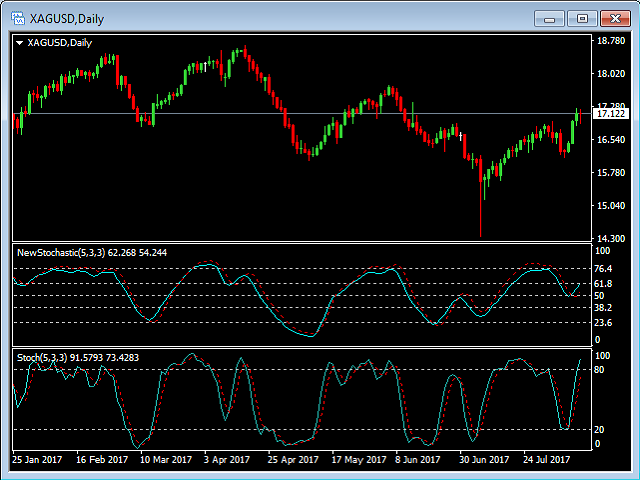Select the 61.8 level on the NewStochastic scale
This screenshot has height=480, width=640.
(x=603, y=284)
